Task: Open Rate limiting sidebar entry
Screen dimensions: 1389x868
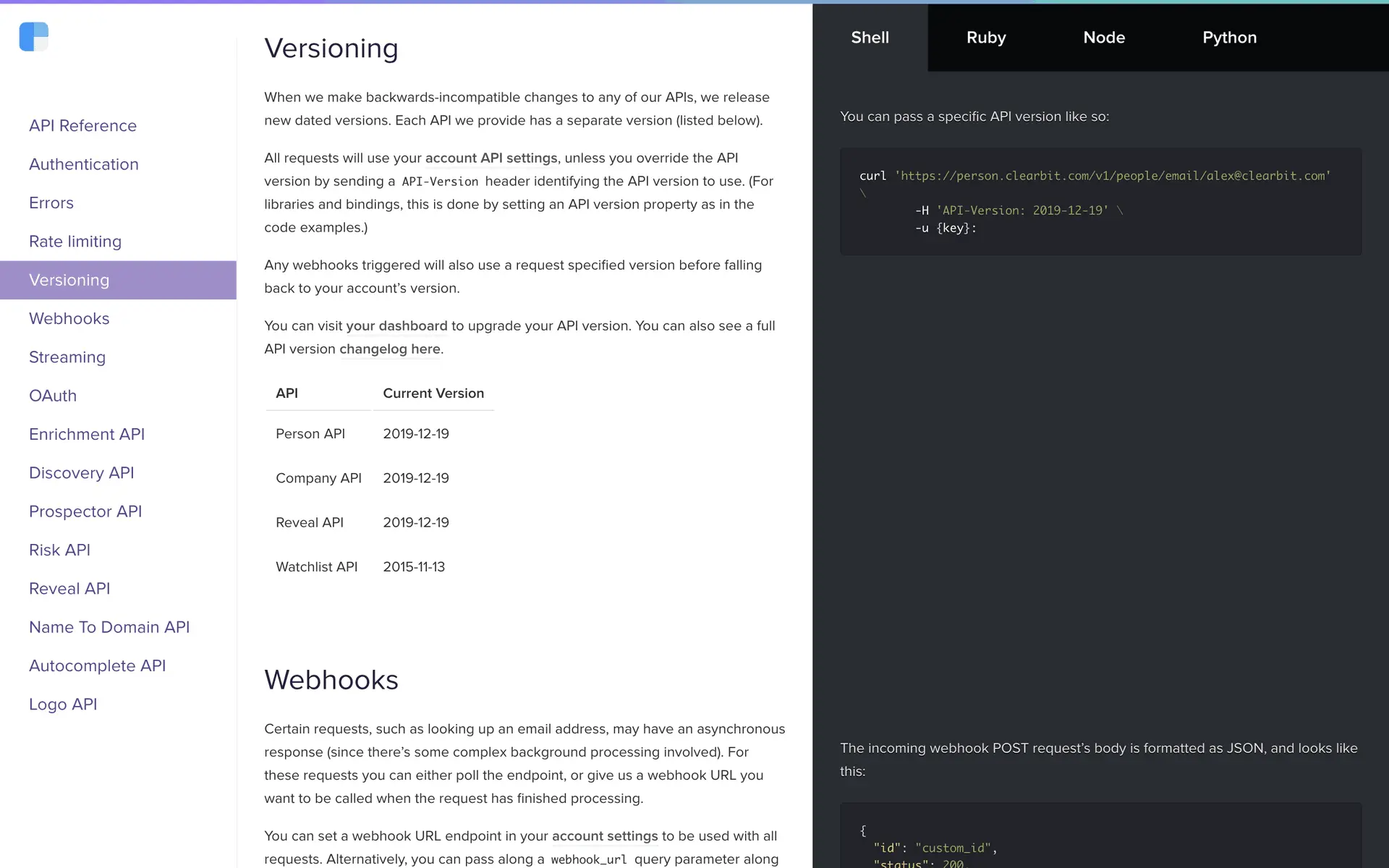Action: [x=75, y=242]
